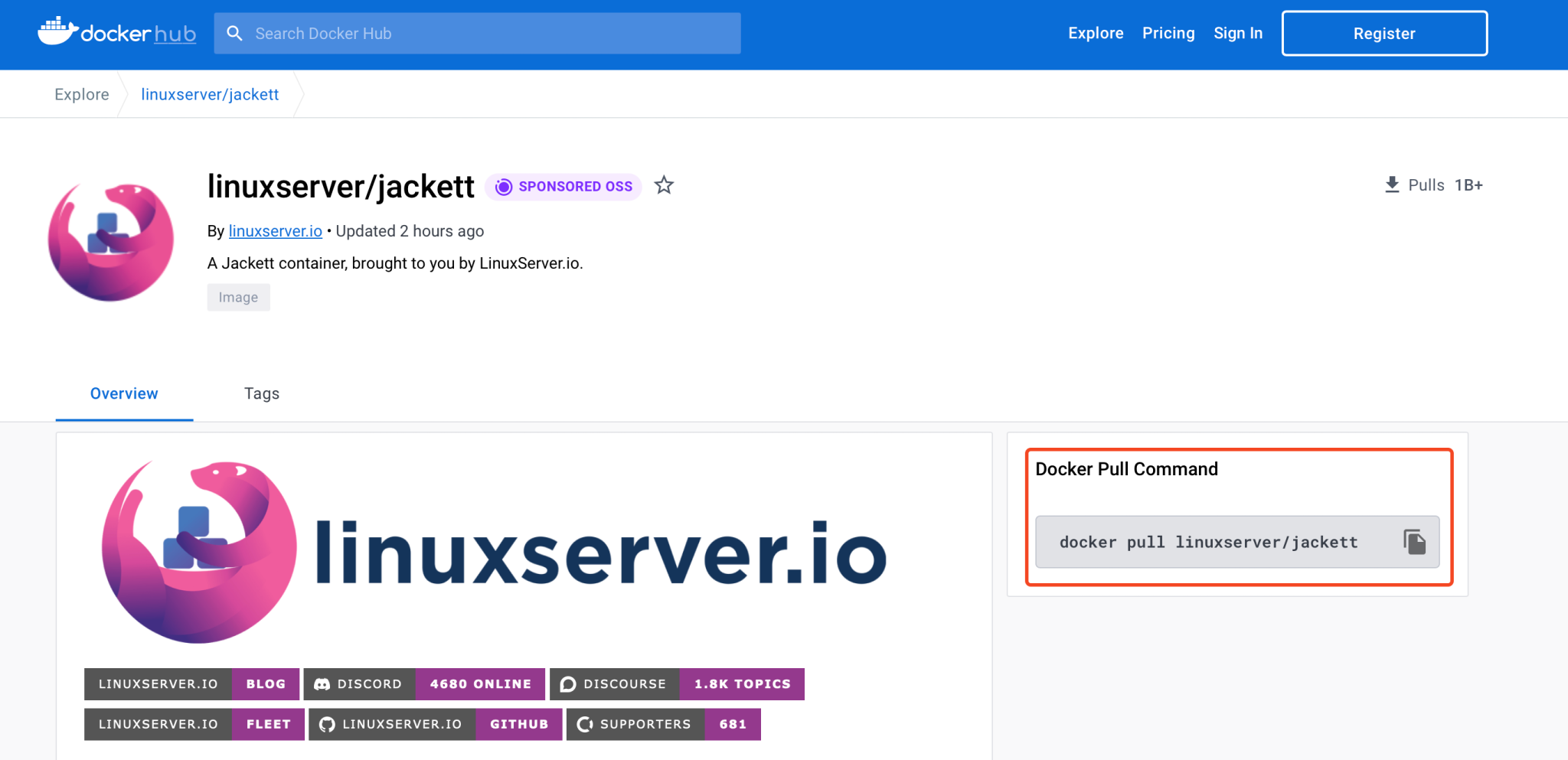This screenshot has width=1568, height=760.
Task: Click the Image chip label
Action: (x=238, y=297)
